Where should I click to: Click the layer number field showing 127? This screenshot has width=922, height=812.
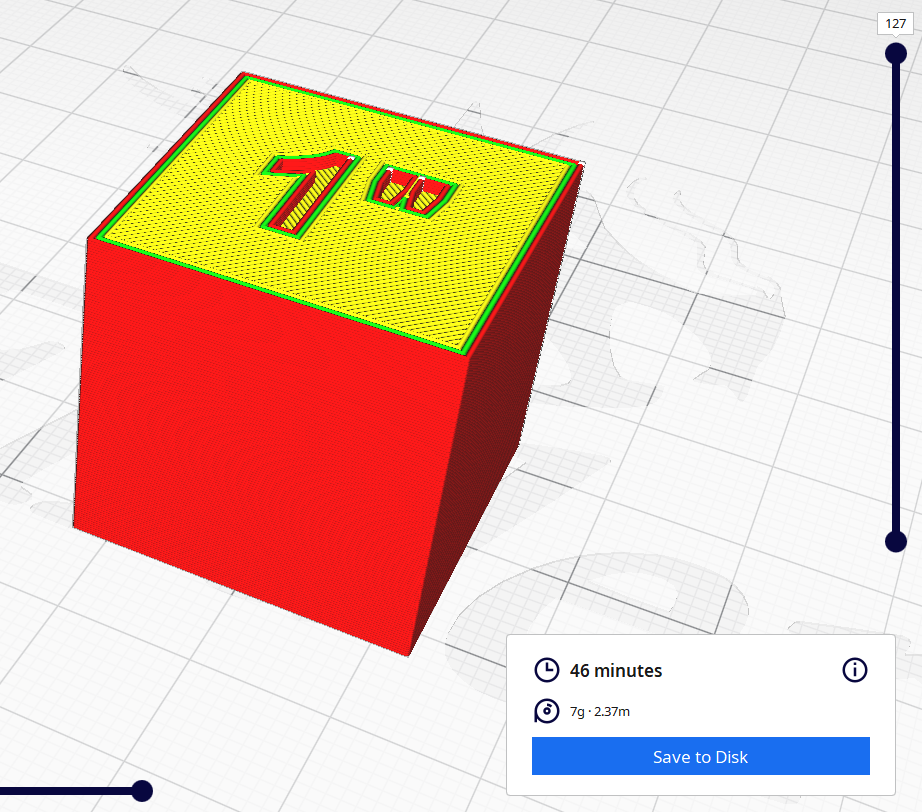(896, 24)
